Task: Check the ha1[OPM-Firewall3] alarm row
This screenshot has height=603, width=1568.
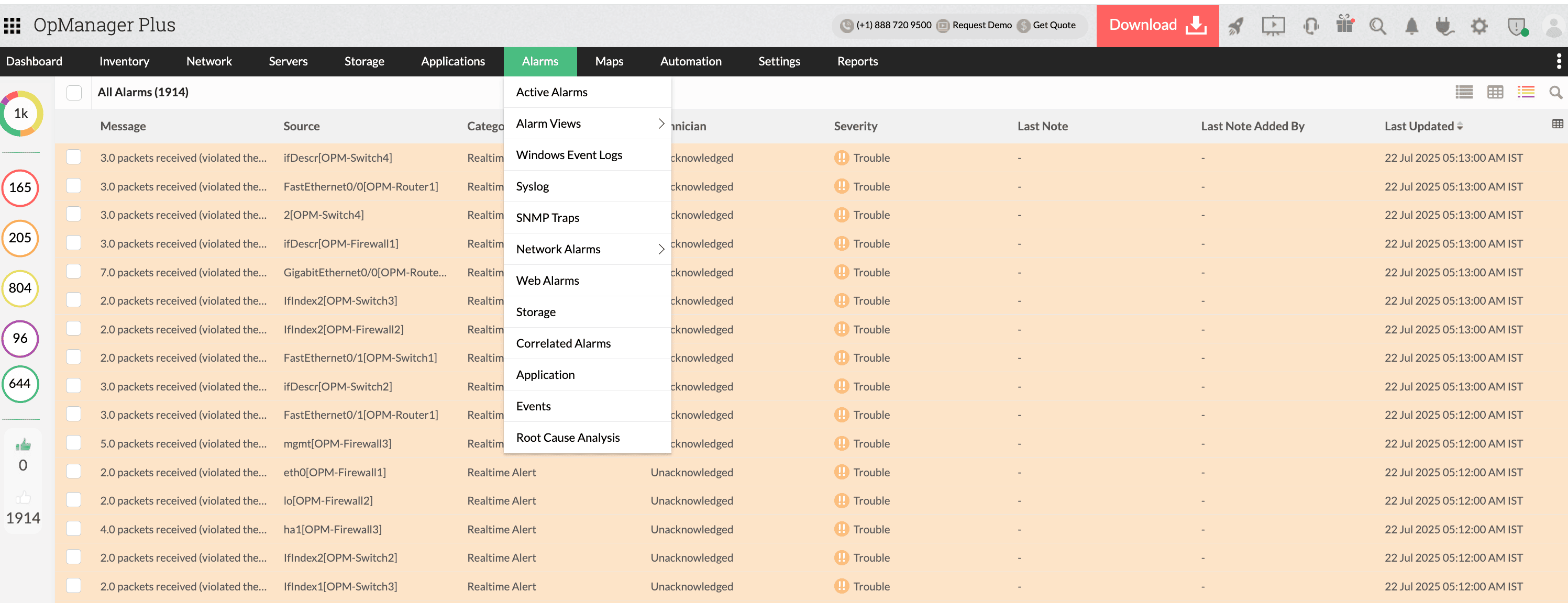Action: 74,529
